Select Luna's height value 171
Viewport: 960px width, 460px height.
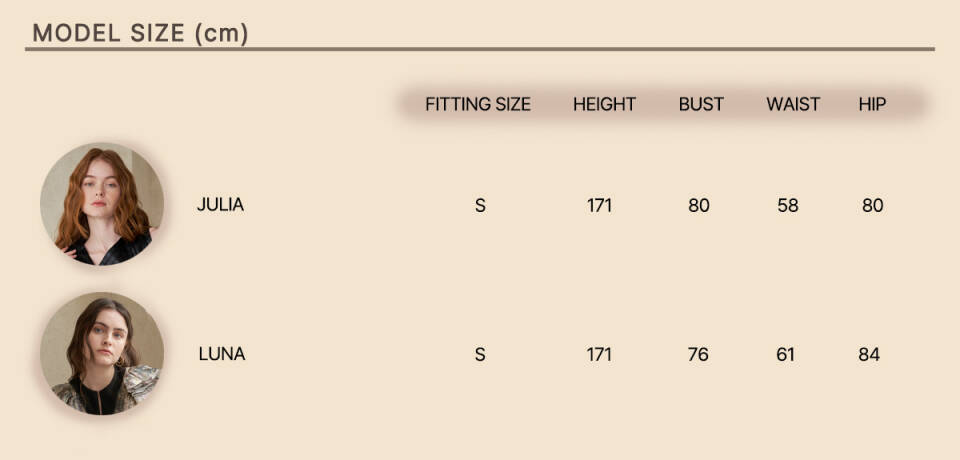pos(599,355)
